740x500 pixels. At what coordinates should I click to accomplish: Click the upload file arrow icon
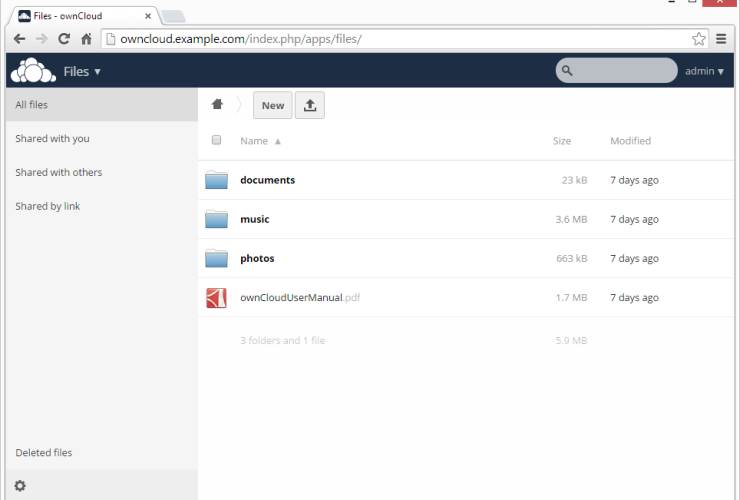310,106
